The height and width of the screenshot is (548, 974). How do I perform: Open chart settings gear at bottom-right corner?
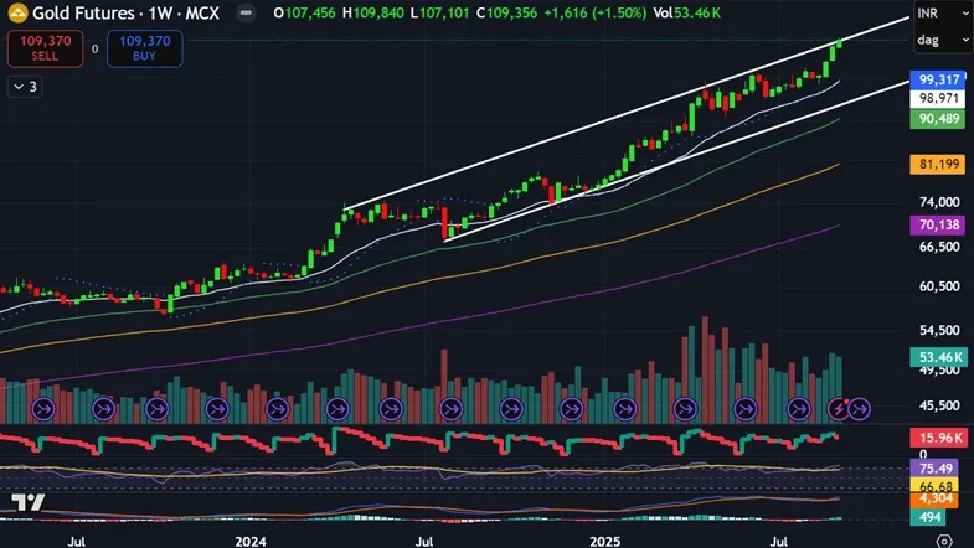pos(944,541)
